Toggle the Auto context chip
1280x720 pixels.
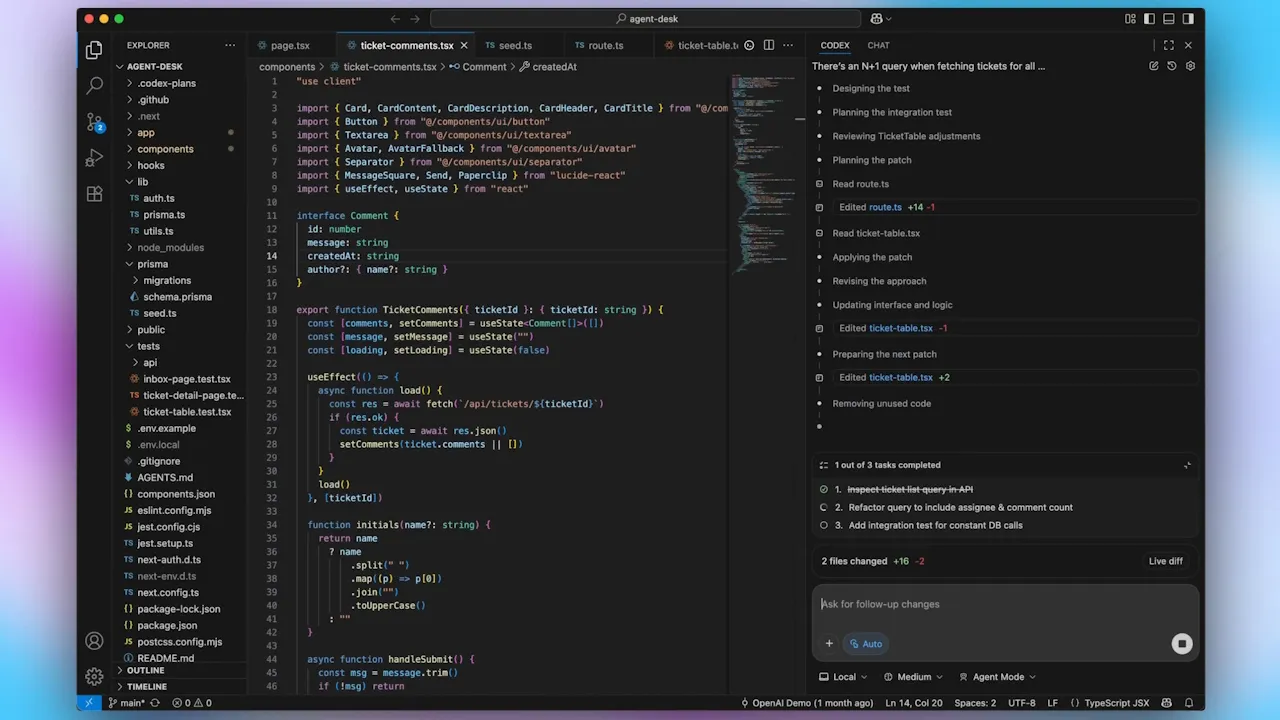(866, 644)
